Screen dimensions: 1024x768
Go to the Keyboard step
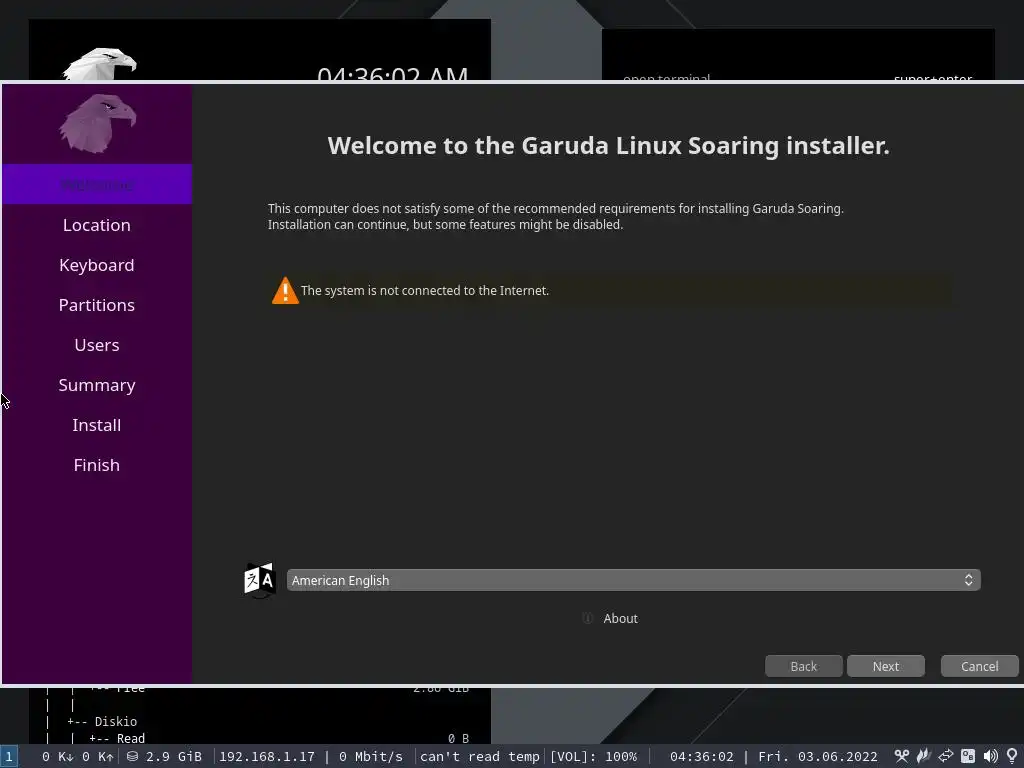(x=97, y=265)
